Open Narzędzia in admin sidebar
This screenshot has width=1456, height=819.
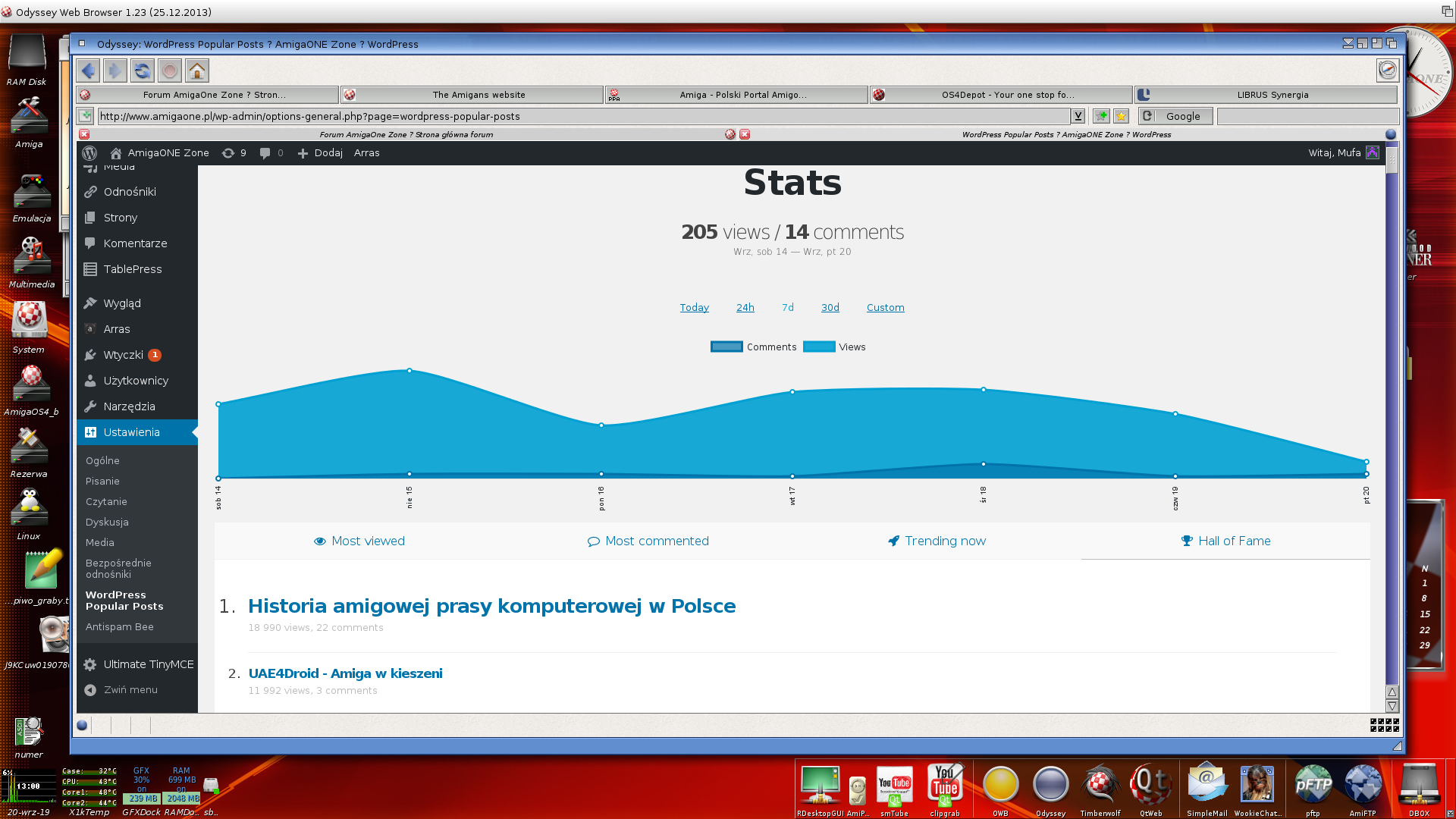click(x=136, y=406)
